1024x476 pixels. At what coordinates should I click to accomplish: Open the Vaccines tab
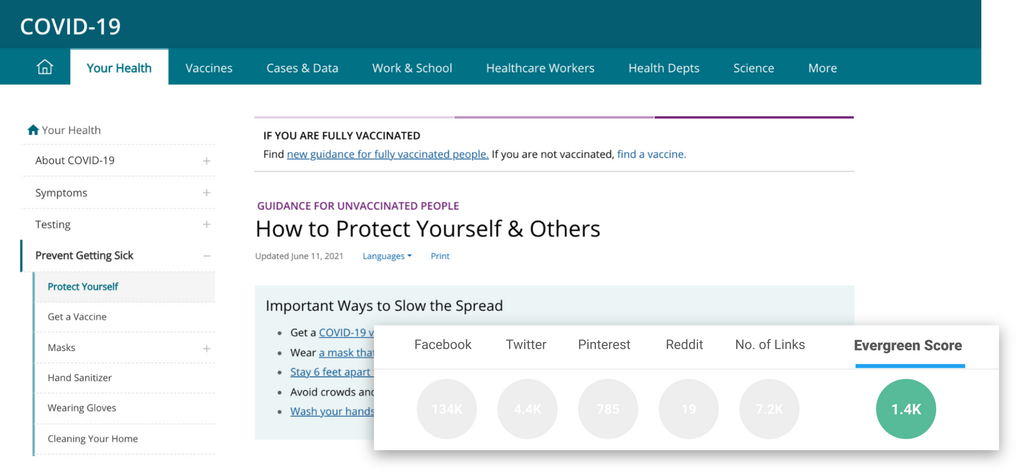[209, 68]
